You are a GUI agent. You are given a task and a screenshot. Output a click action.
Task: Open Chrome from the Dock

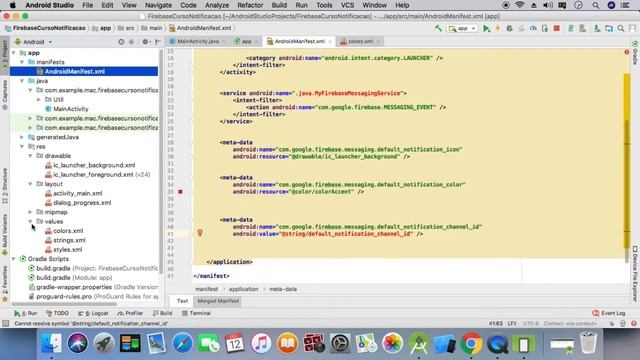(x=471, y=343)
